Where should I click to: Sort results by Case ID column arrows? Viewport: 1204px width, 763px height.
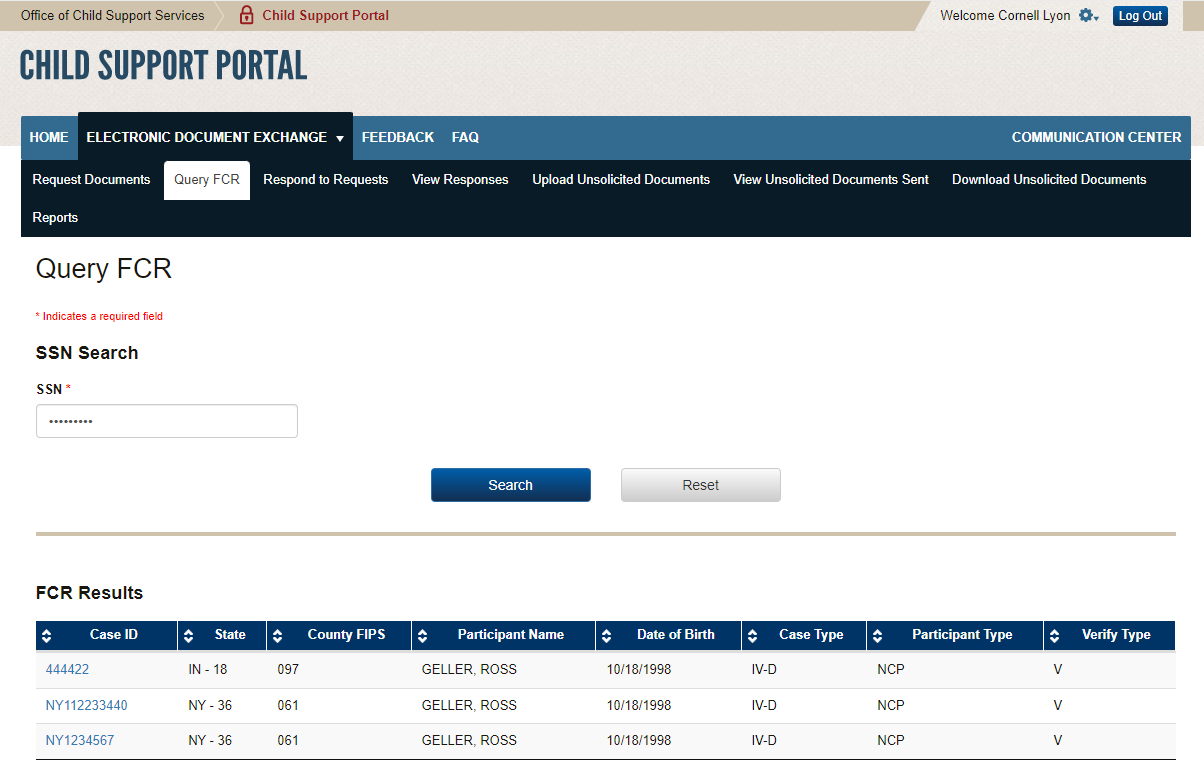tap(48, 635)
